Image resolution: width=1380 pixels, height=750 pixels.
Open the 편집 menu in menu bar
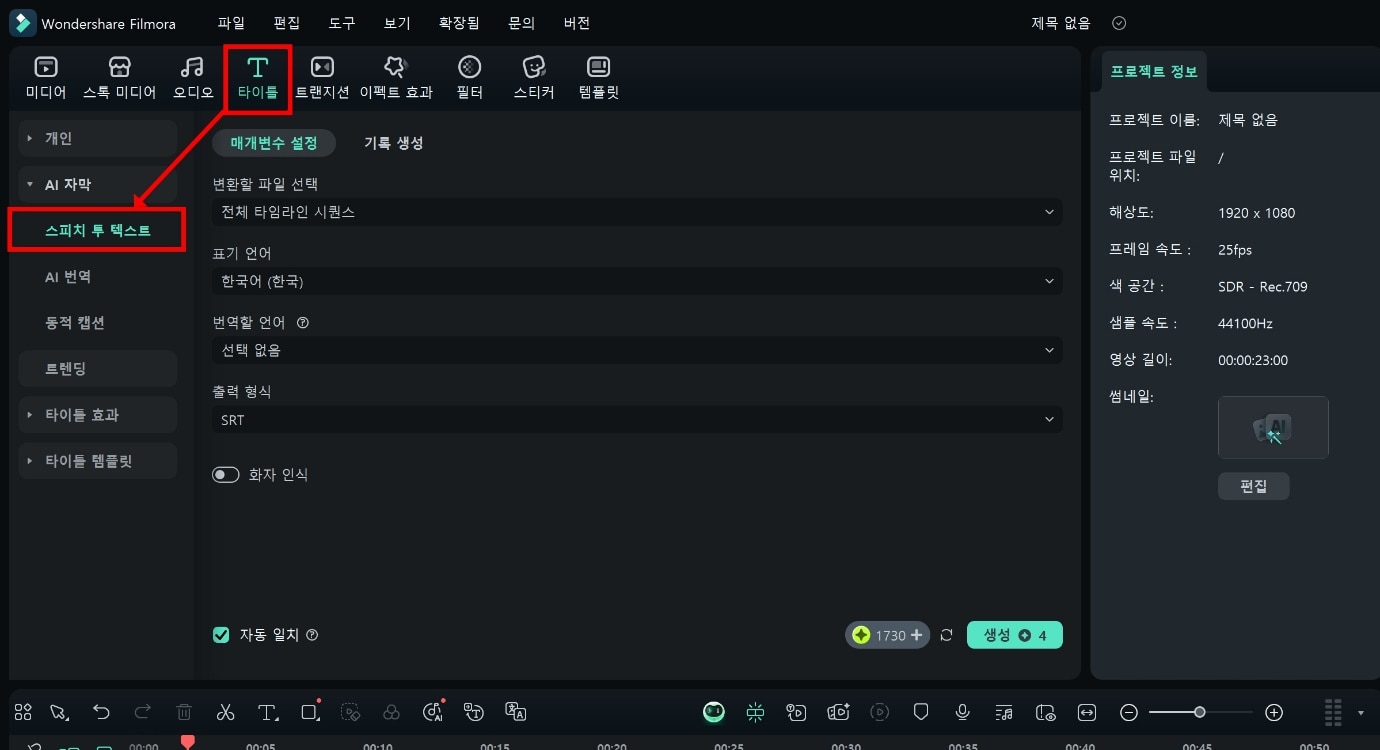coord(286,23)
